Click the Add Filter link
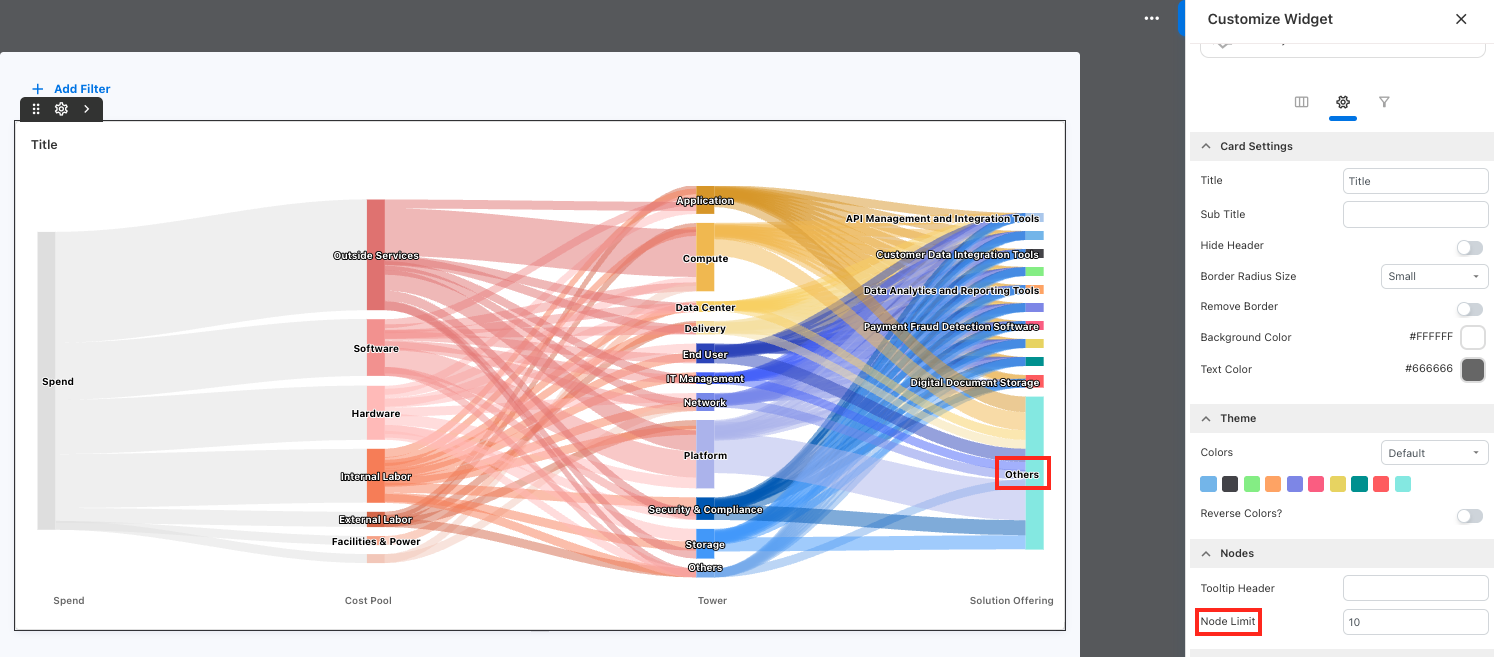This screenshot has width=1494, height=657. [x=82, y=88]
